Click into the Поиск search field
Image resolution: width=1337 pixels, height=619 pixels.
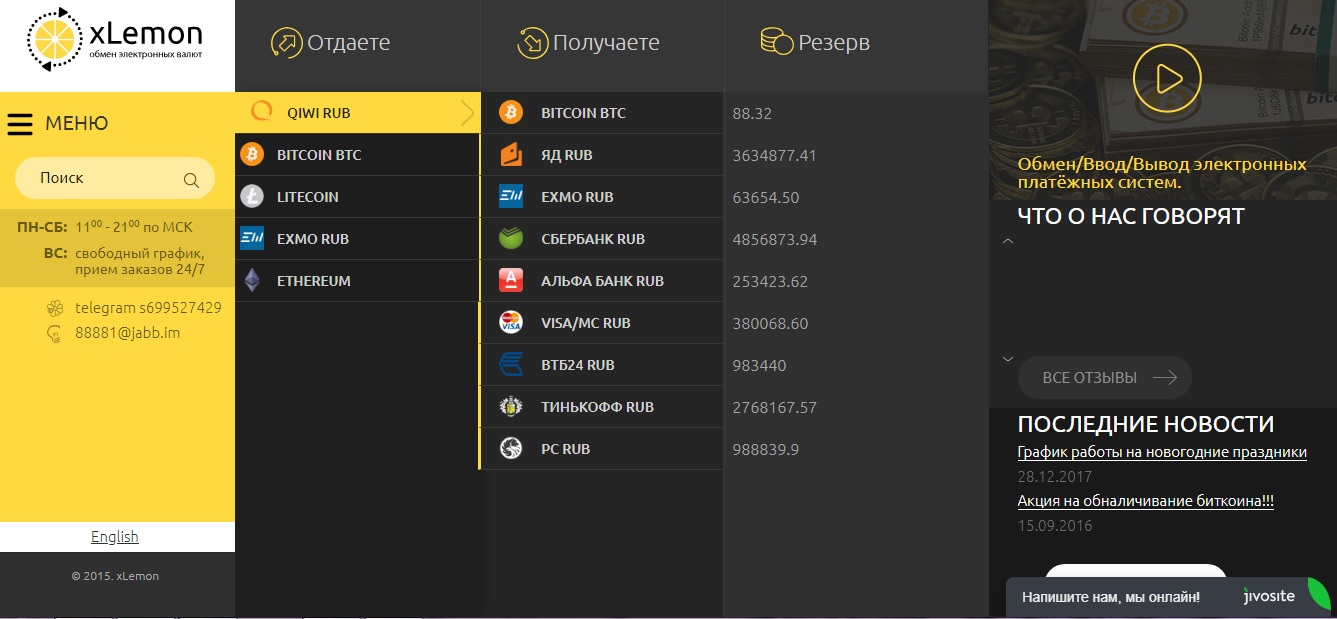(100, 178)
